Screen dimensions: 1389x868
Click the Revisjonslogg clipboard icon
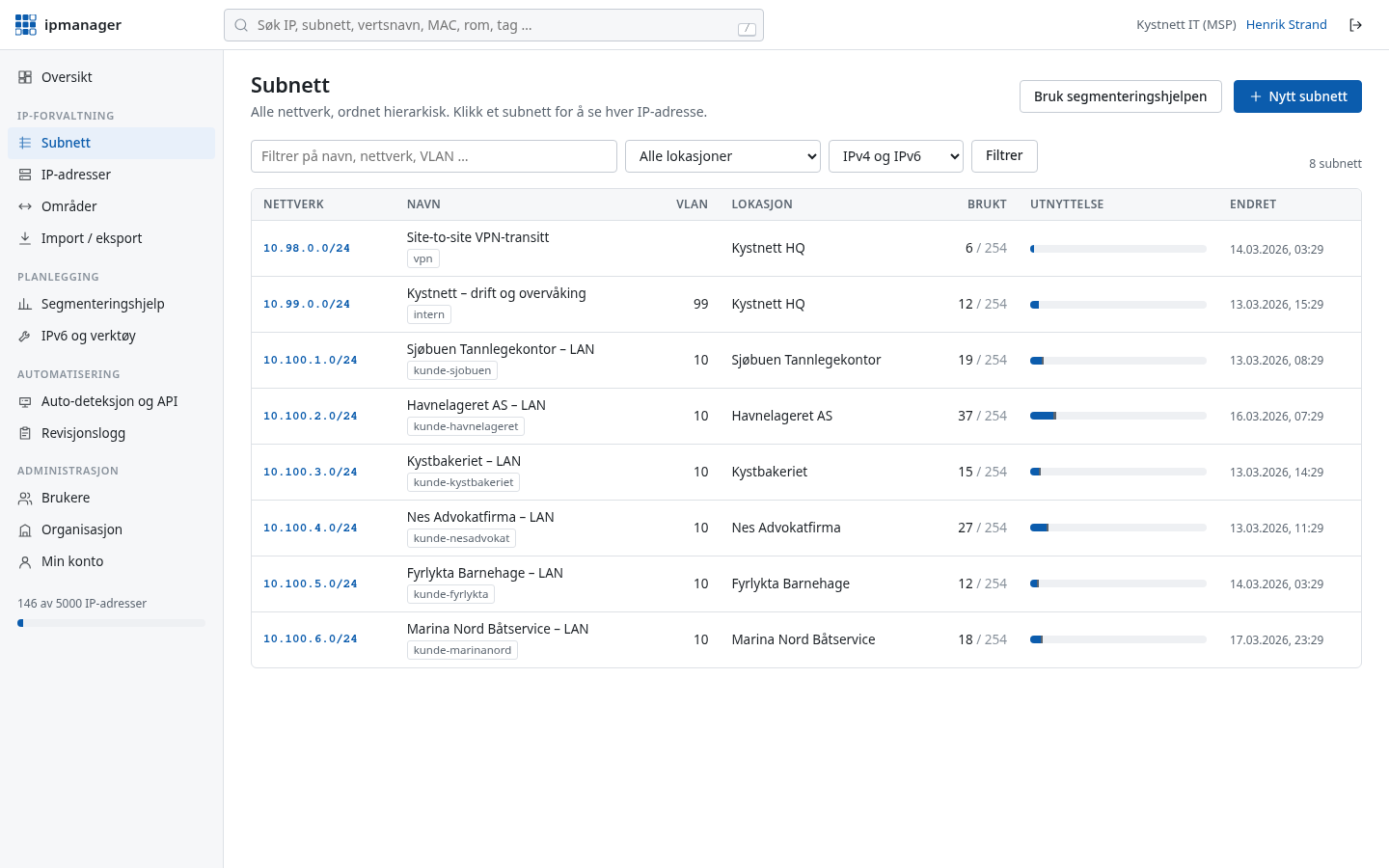coord(25,433)
